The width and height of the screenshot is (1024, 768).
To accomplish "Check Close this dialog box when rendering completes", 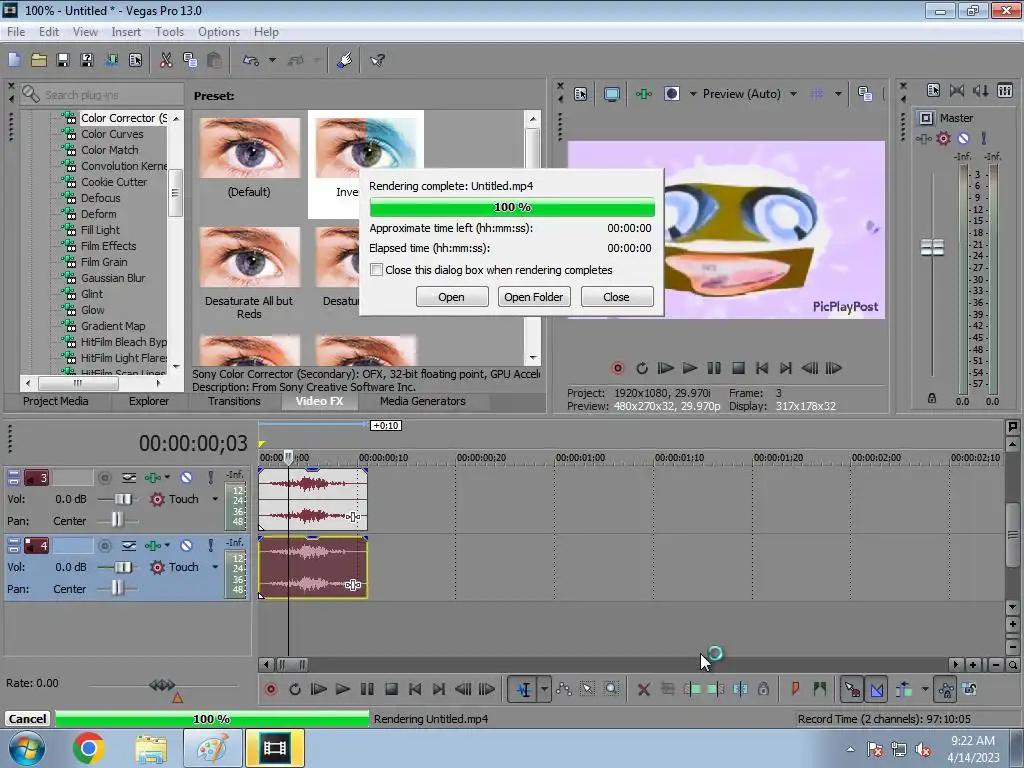I will (x=376, y=270).
